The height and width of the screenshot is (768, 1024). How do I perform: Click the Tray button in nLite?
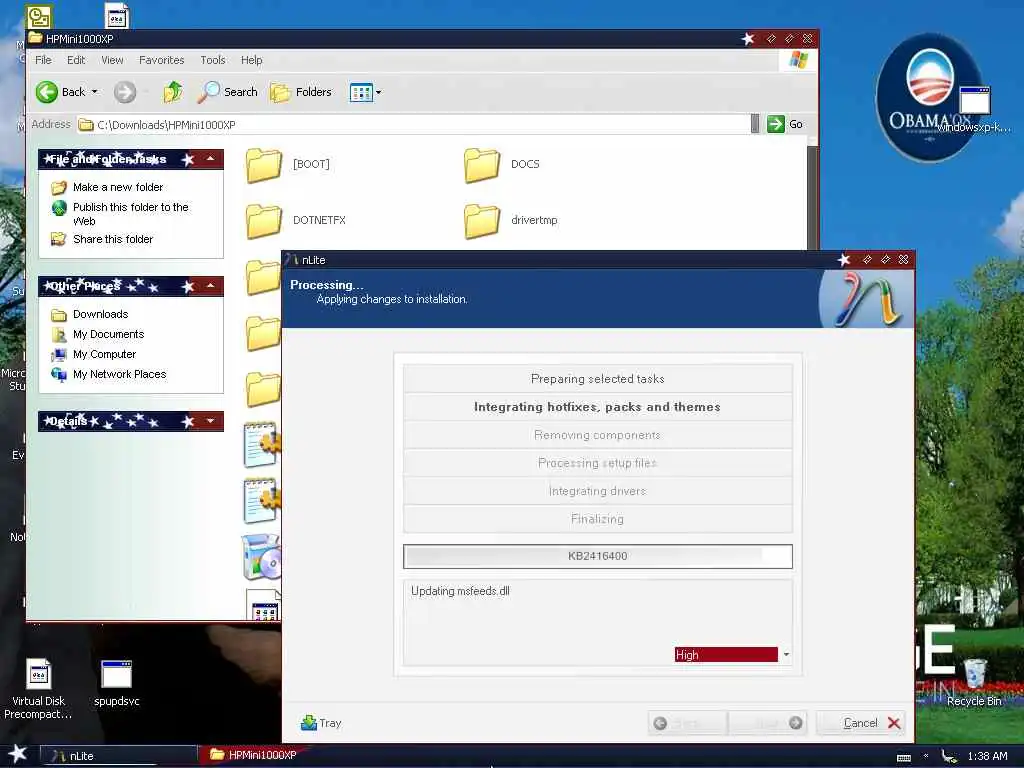click(321, 723)
